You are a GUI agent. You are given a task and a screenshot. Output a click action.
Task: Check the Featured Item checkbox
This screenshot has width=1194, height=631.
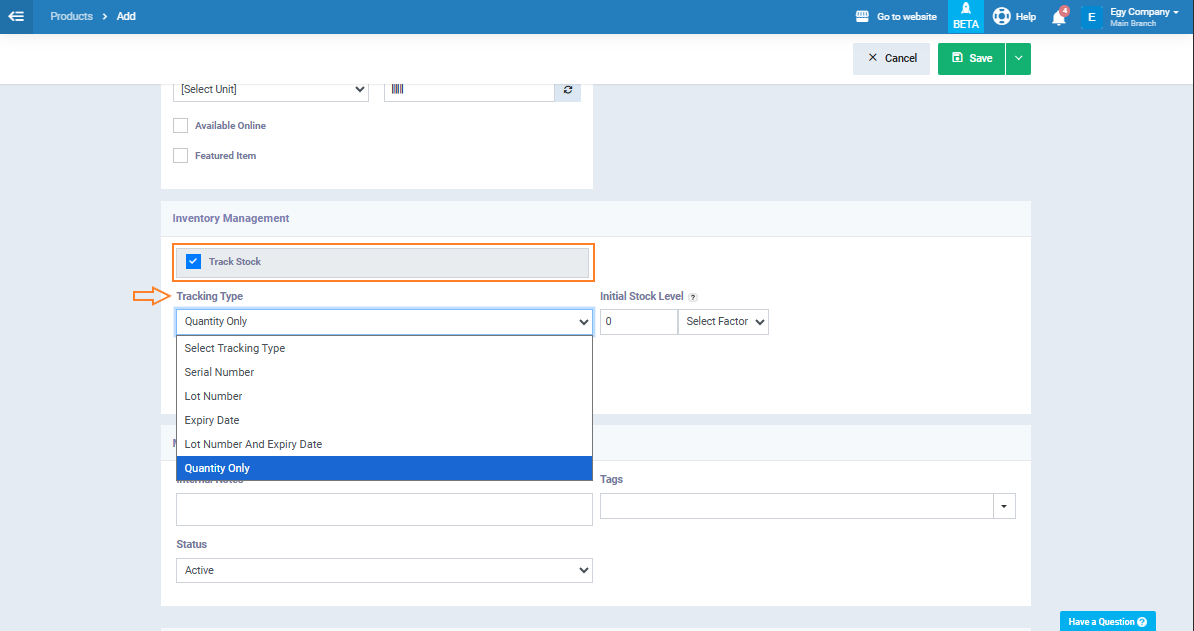(181, 156)
